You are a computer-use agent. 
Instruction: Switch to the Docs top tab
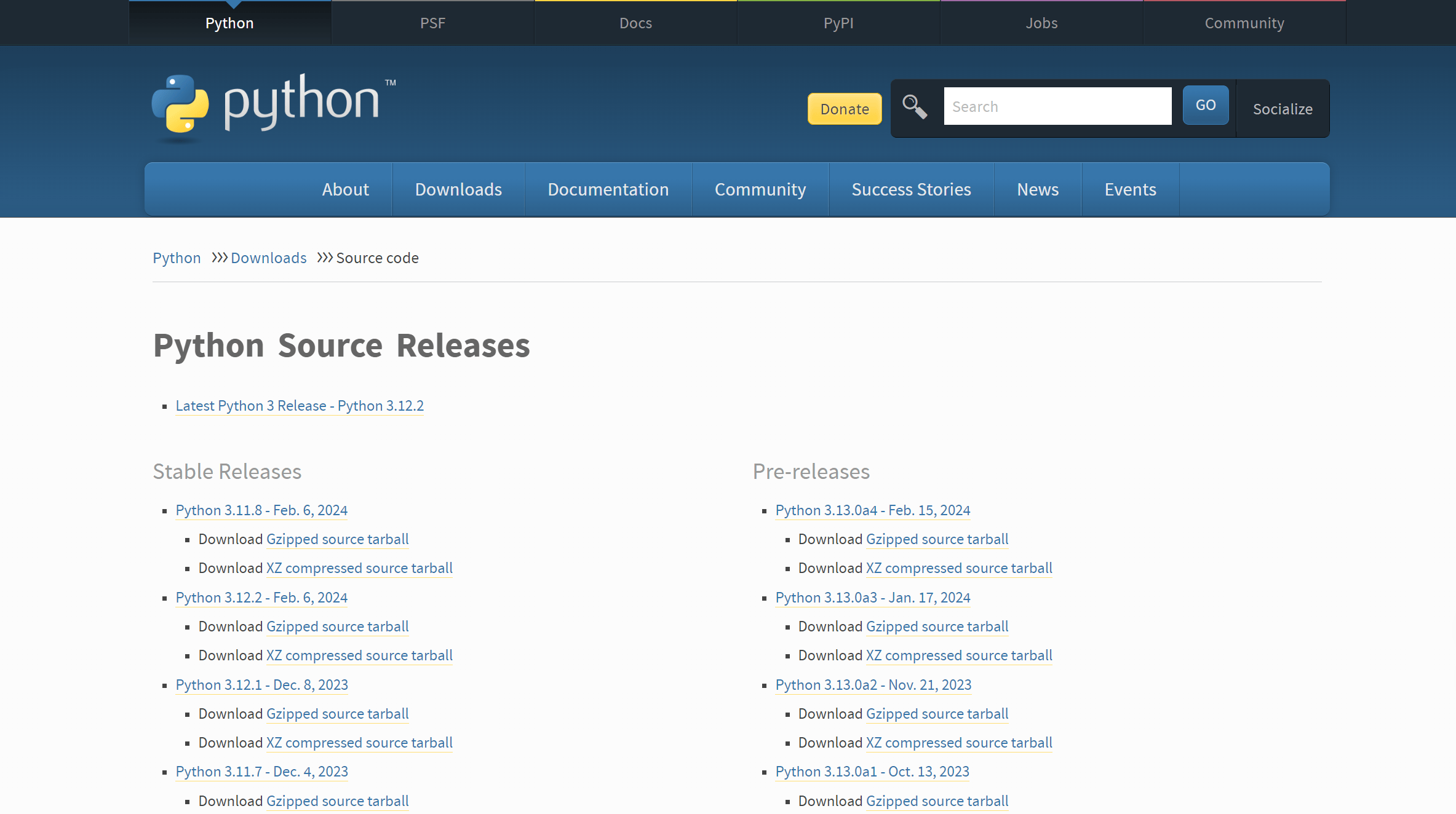coord(635,23)
